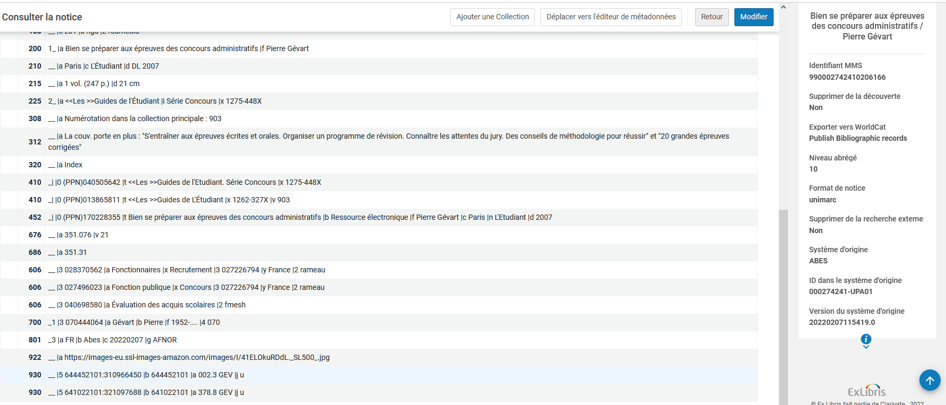Image resolution: width=946 pixels, height=405 pixels.
Task: Open Ajouter une Collection
Action: (492, 17)
